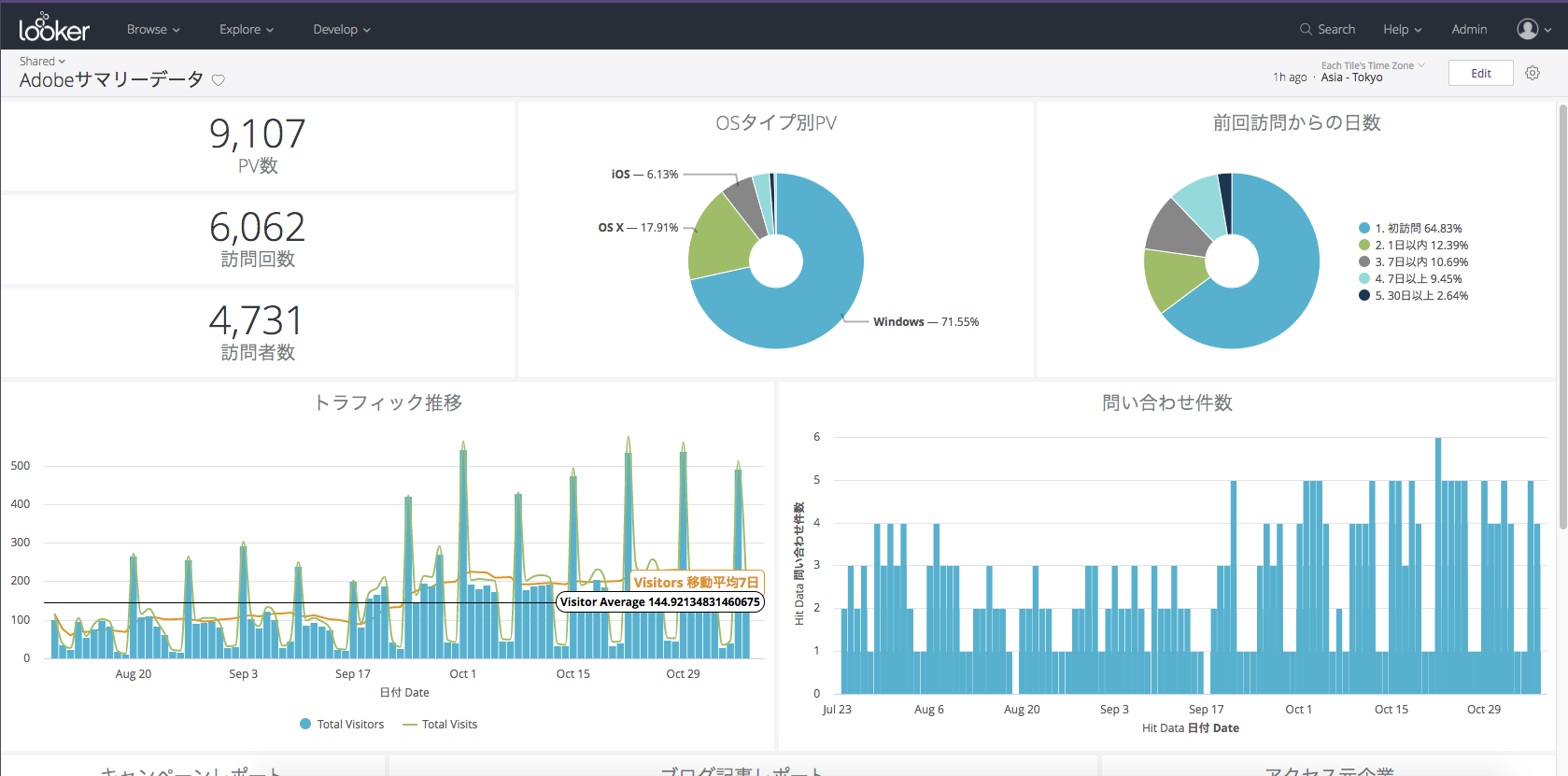Click the iOS 6.13% pie label

tap(644, 174)
